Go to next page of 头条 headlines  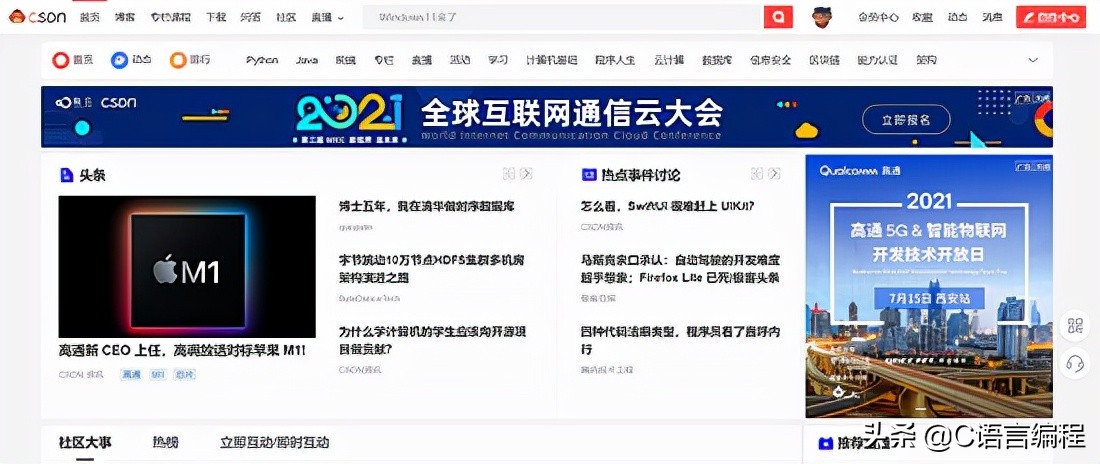(527, 173)
